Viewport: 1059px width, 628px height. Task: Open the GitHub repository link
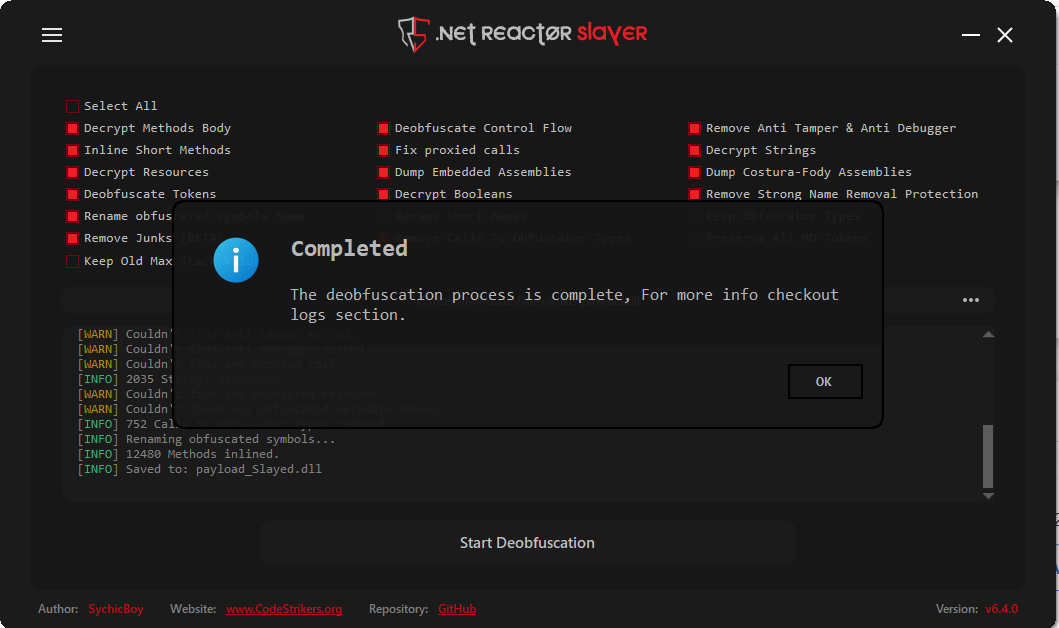click(x=457, y=609)
